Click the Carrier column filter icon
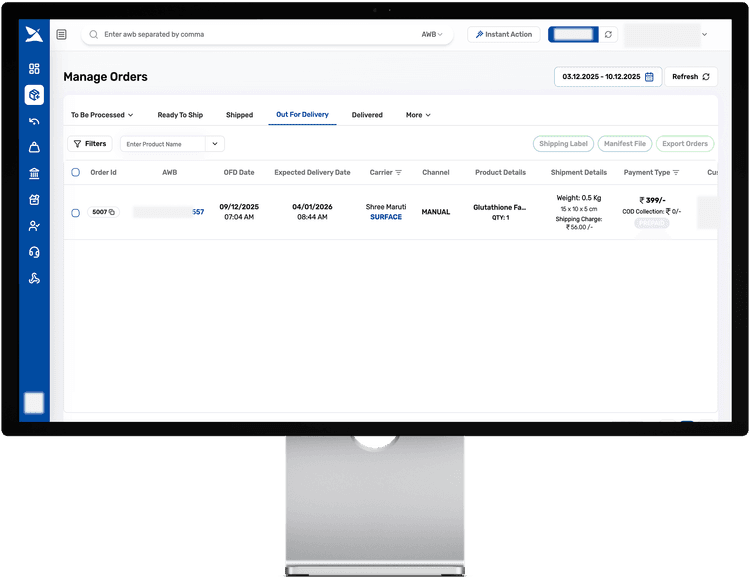 (x=399, y=173)
